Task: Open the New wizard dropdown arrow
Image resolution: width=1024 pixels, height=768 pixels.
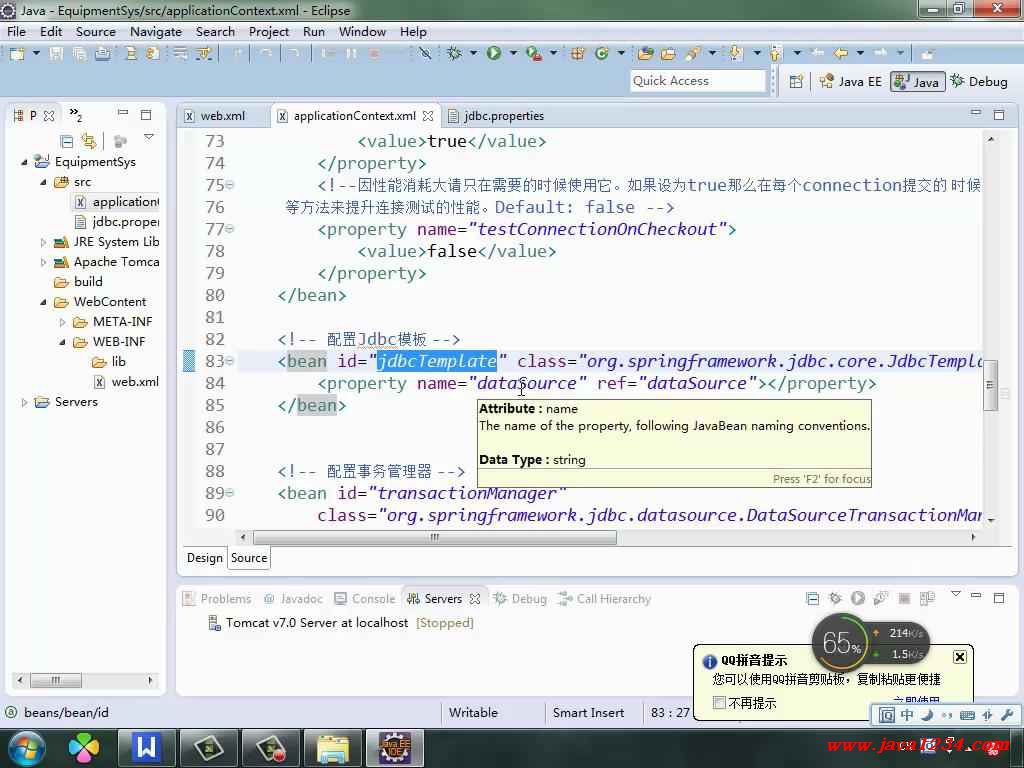Action: [36, 53]
